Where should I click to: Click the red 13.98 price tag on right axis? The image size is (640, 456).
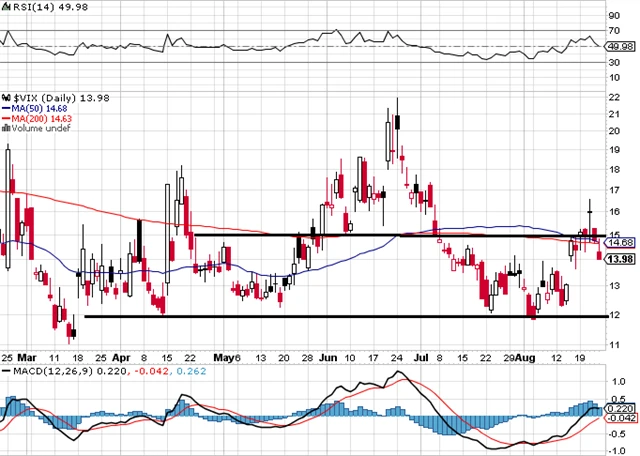(x=621, y=260)
